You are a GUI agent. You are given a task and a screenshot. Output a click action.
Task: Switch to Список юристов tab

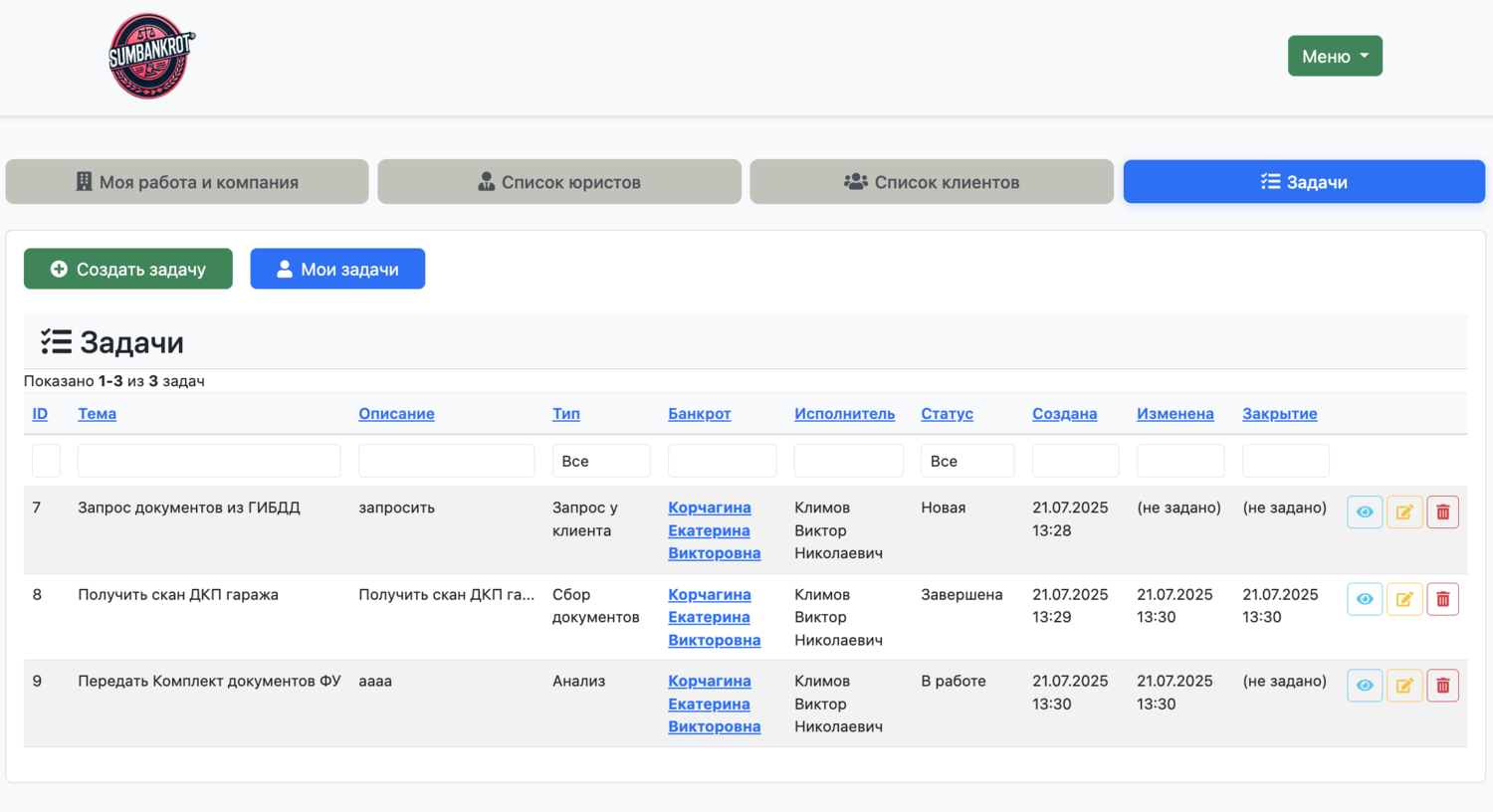click(x=559, y=181)
